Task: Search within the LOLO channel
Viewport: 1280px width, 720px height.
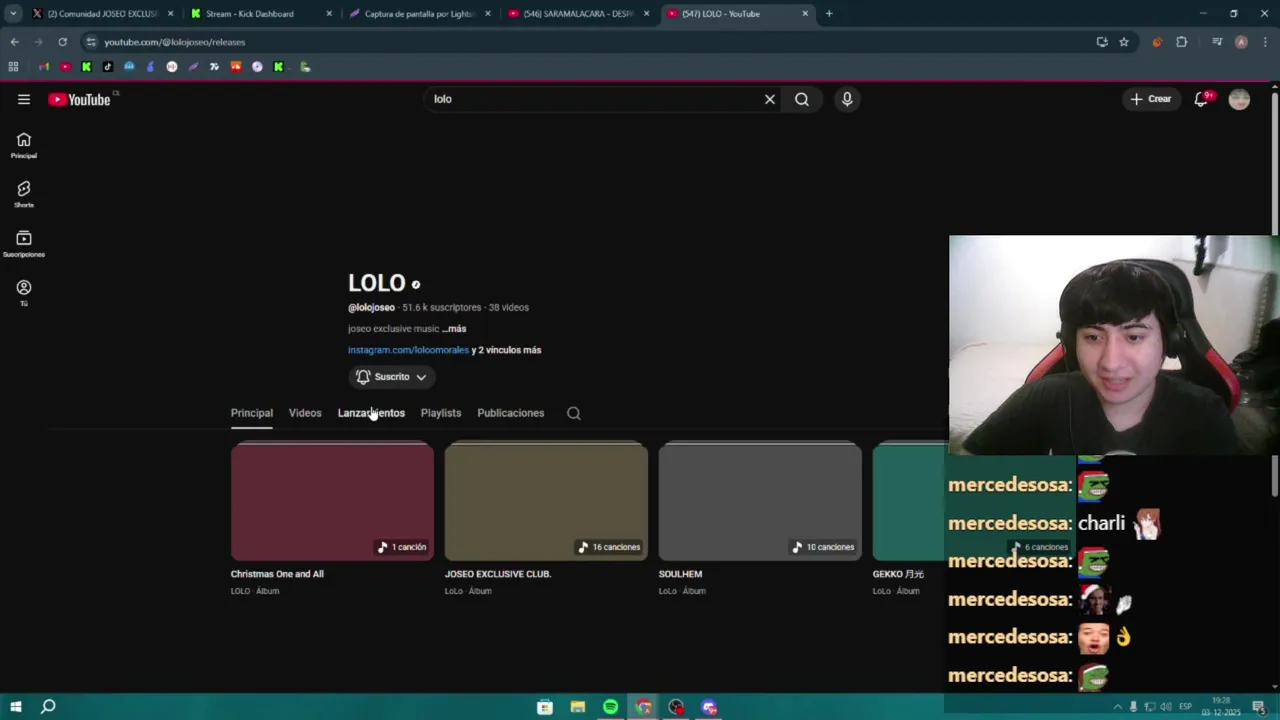Action: (x=574, y=413)
